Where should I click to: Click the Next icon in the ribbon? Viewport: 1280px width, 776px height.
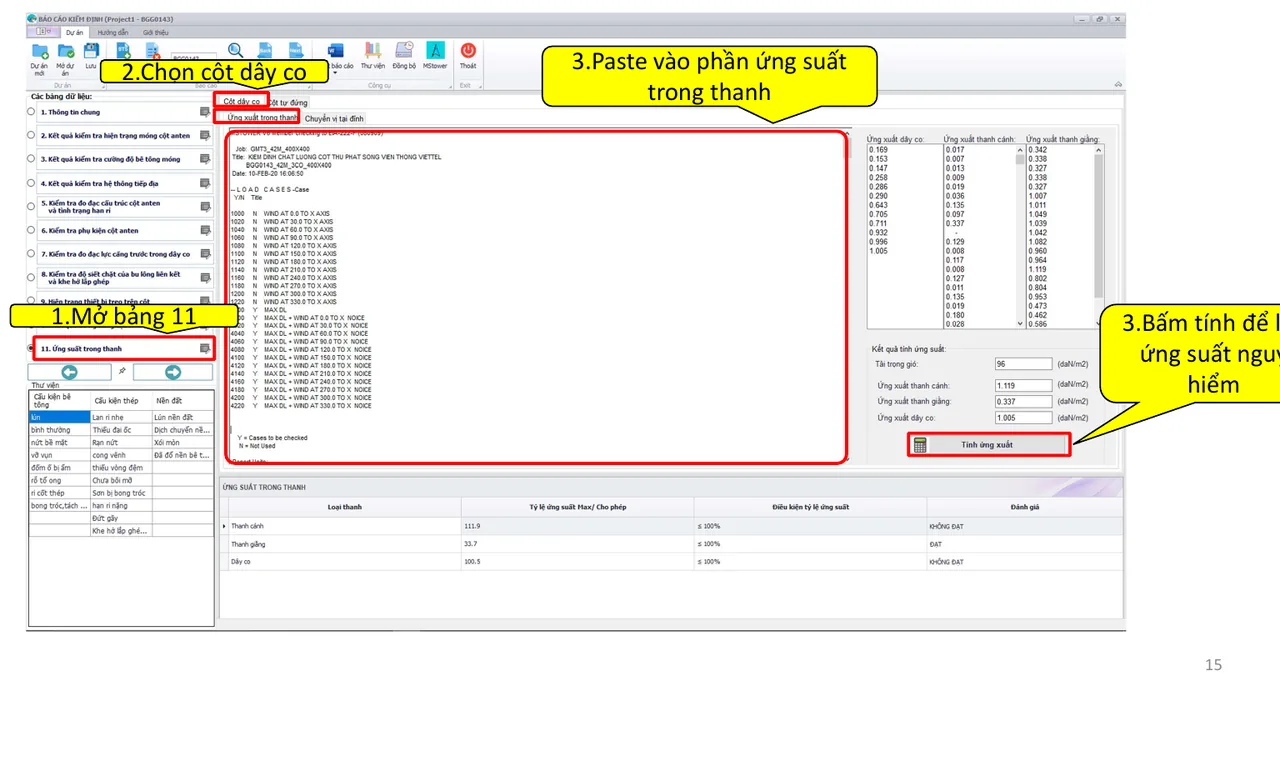coord(296,50)
